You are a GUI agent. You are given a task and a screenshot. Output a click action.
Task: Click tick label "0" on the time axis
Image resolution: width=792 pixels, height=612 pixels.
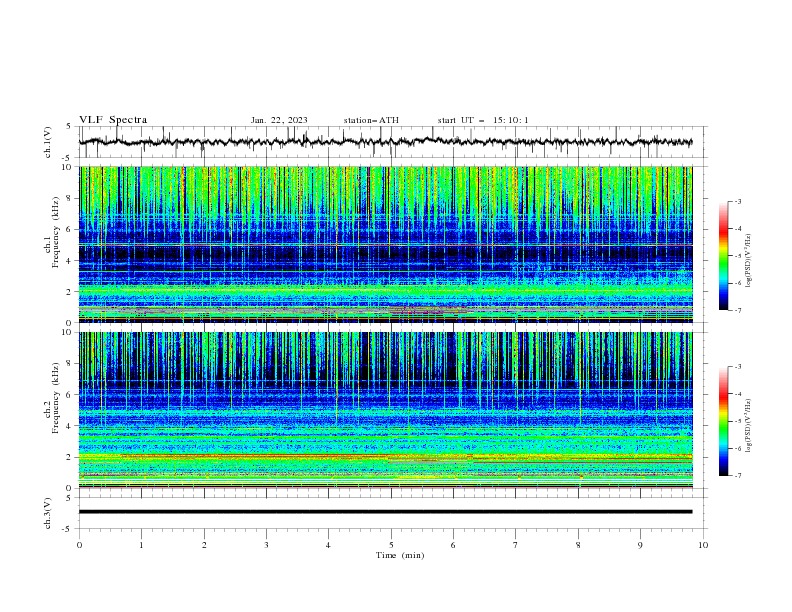pos(79,545)
